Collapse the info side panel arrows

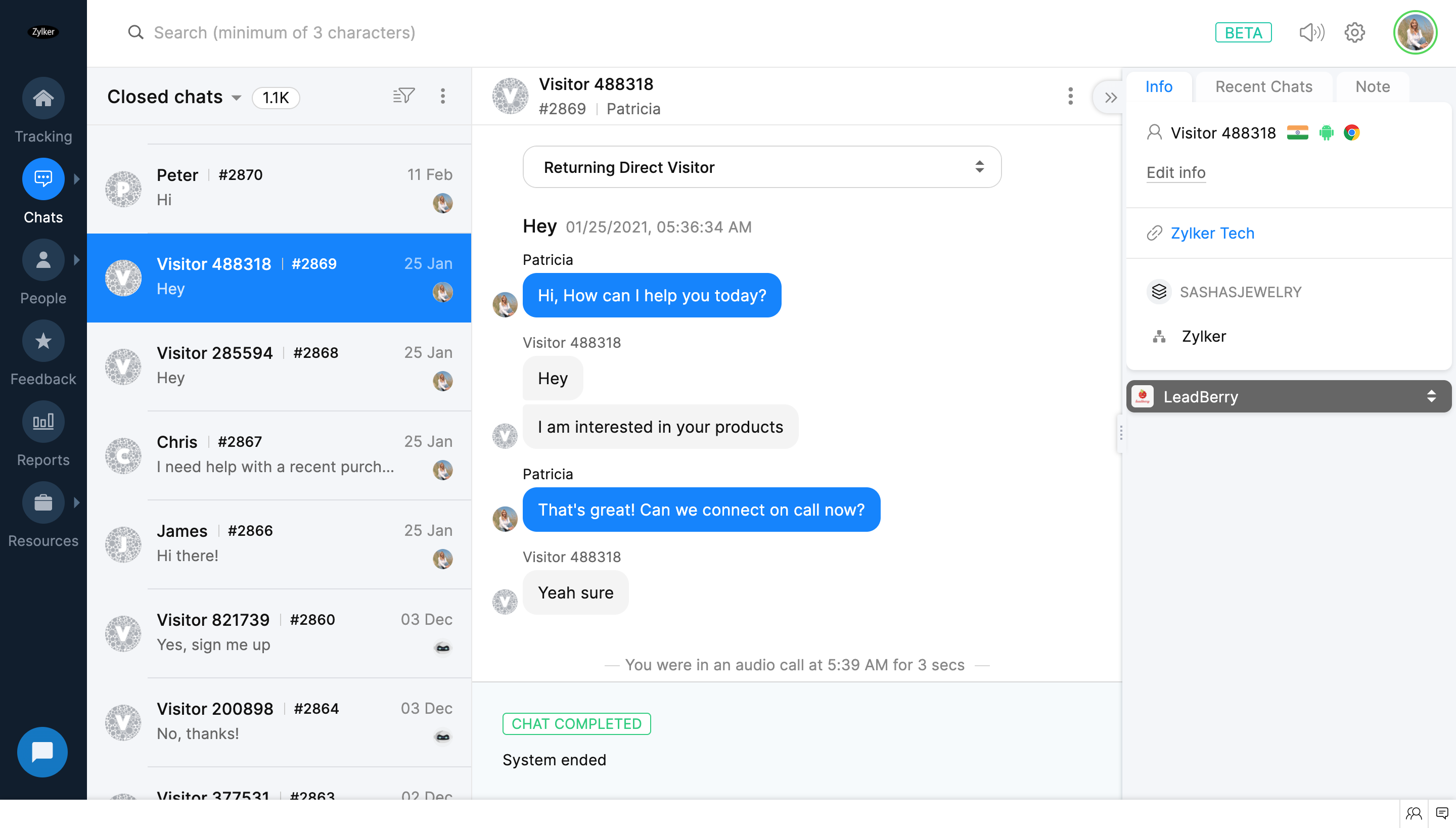pyautogui.click(x=1110, y=98)
